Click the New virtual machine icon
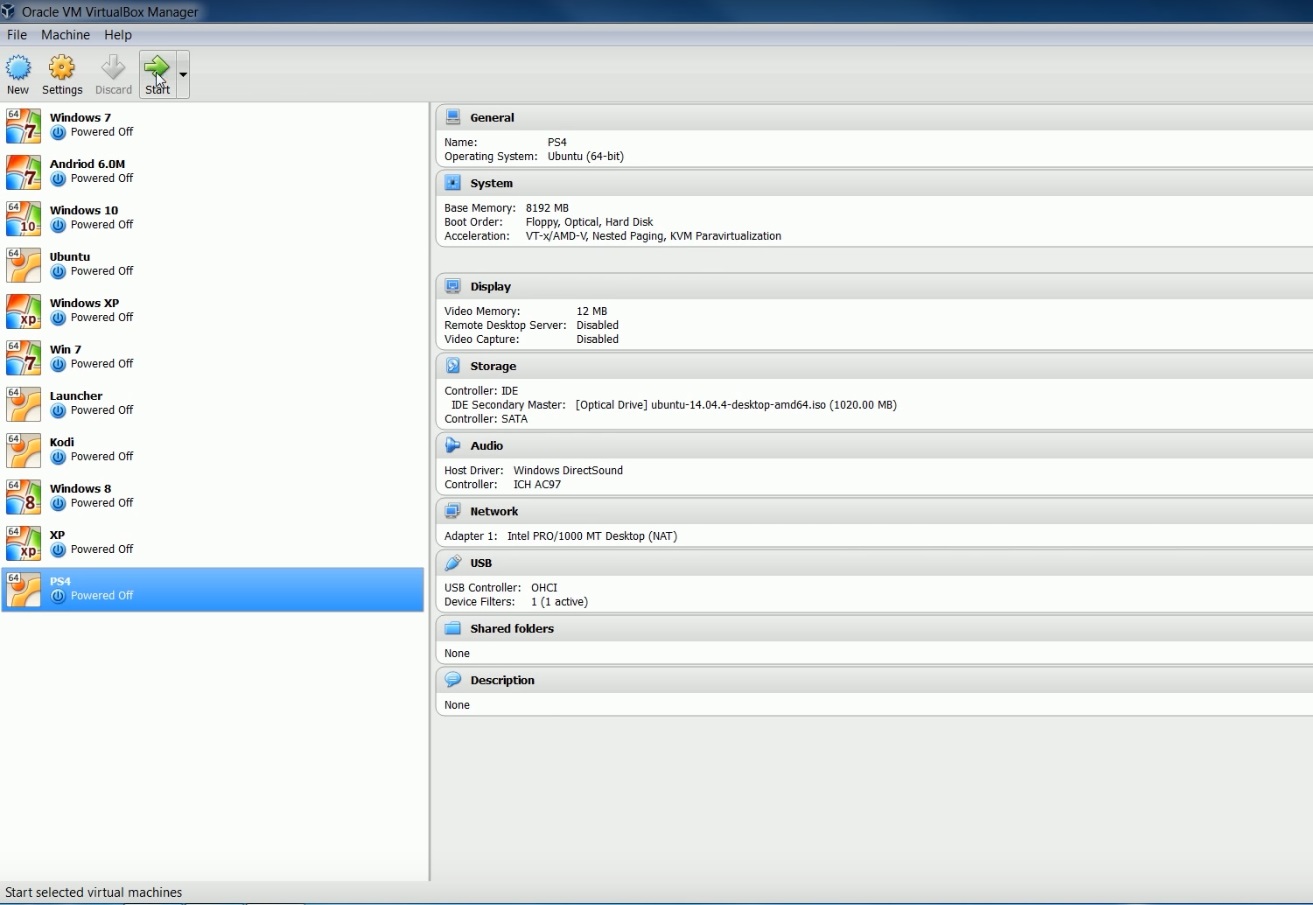The width and height of the screenshot is (1313, 905). [x=18, y=68]
